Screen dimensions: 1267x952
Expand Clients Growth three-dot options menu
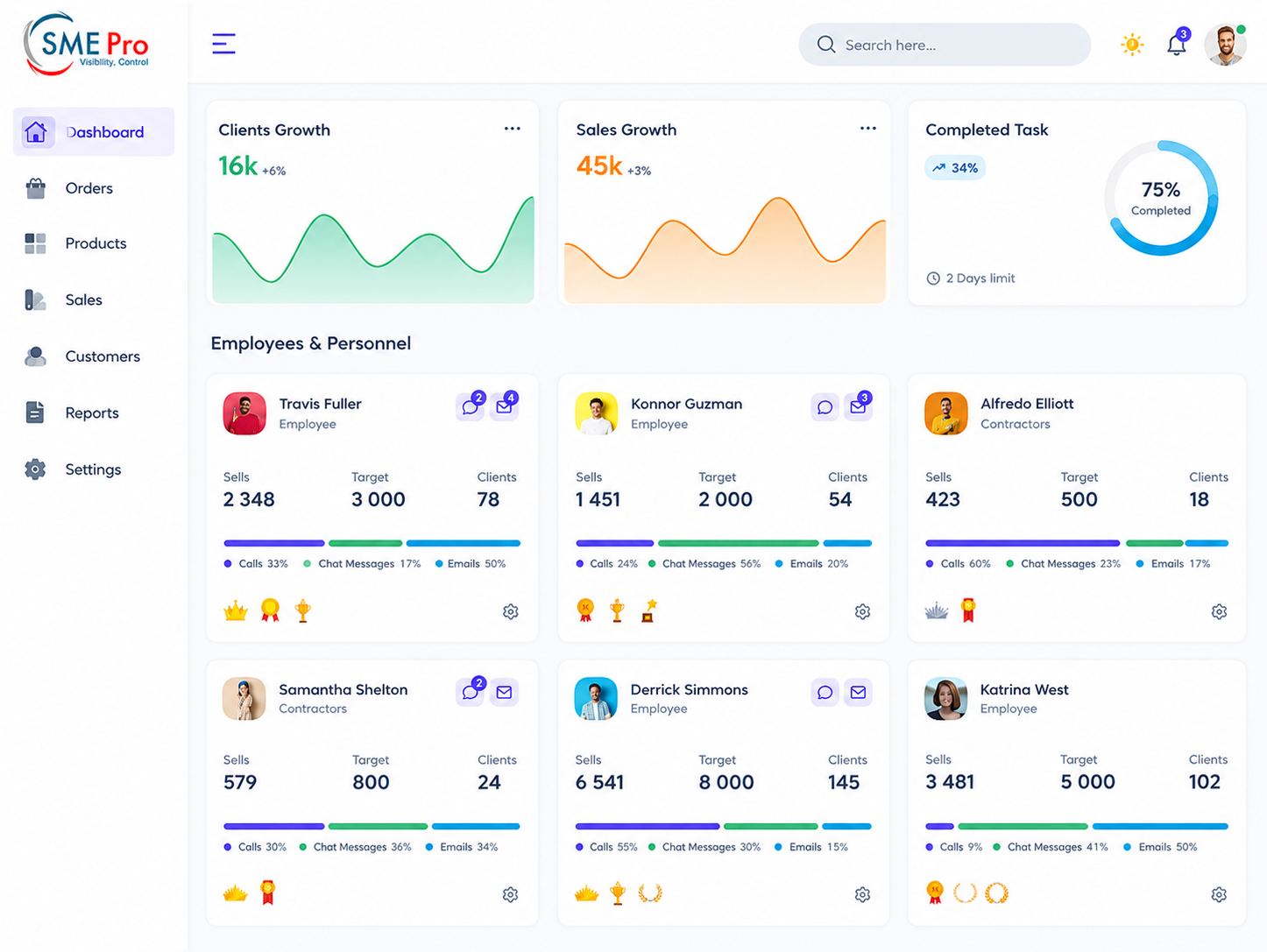tap(513, 129)
